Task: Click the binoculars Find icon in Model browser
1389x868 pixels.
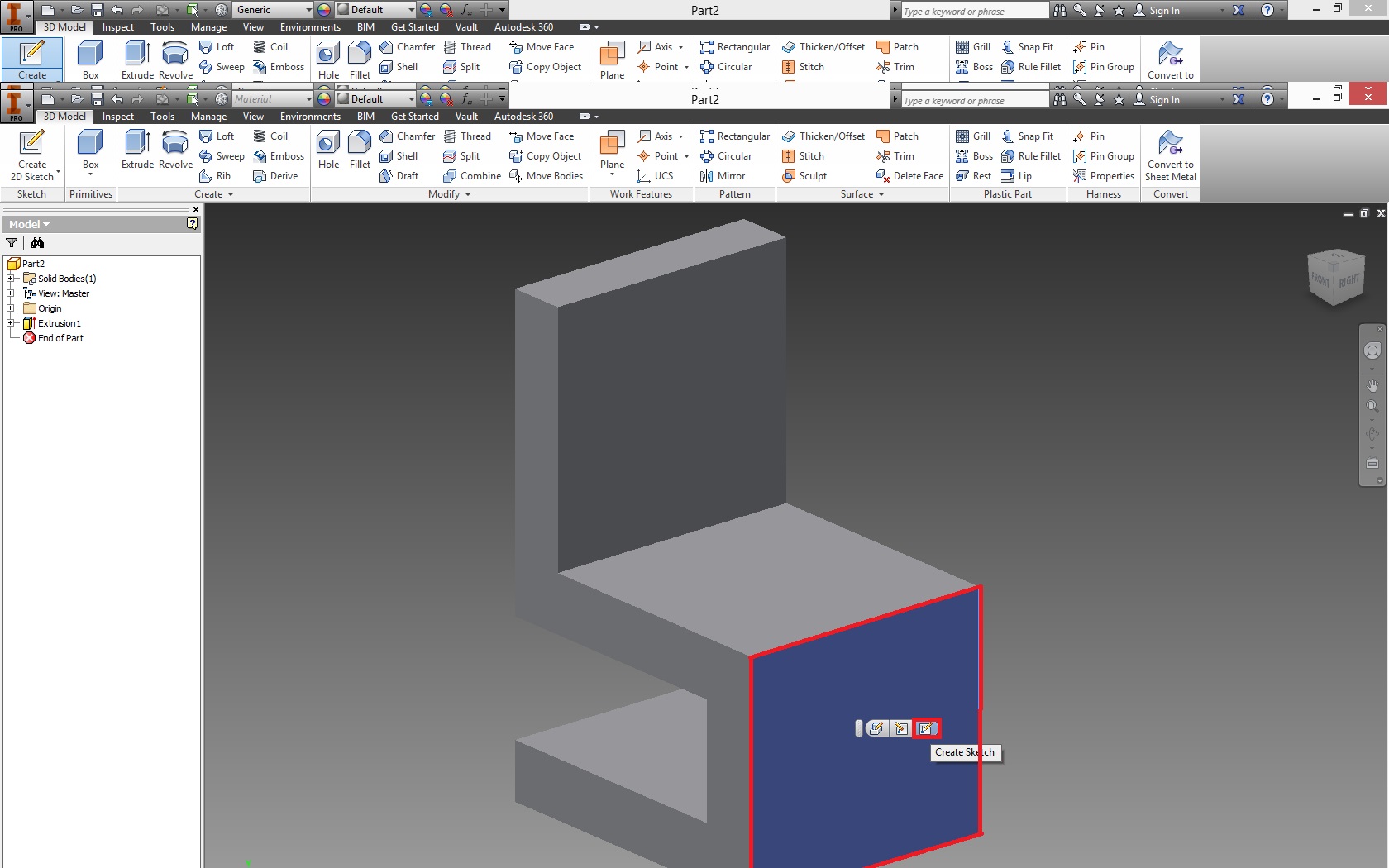Action: click(37, 243)
